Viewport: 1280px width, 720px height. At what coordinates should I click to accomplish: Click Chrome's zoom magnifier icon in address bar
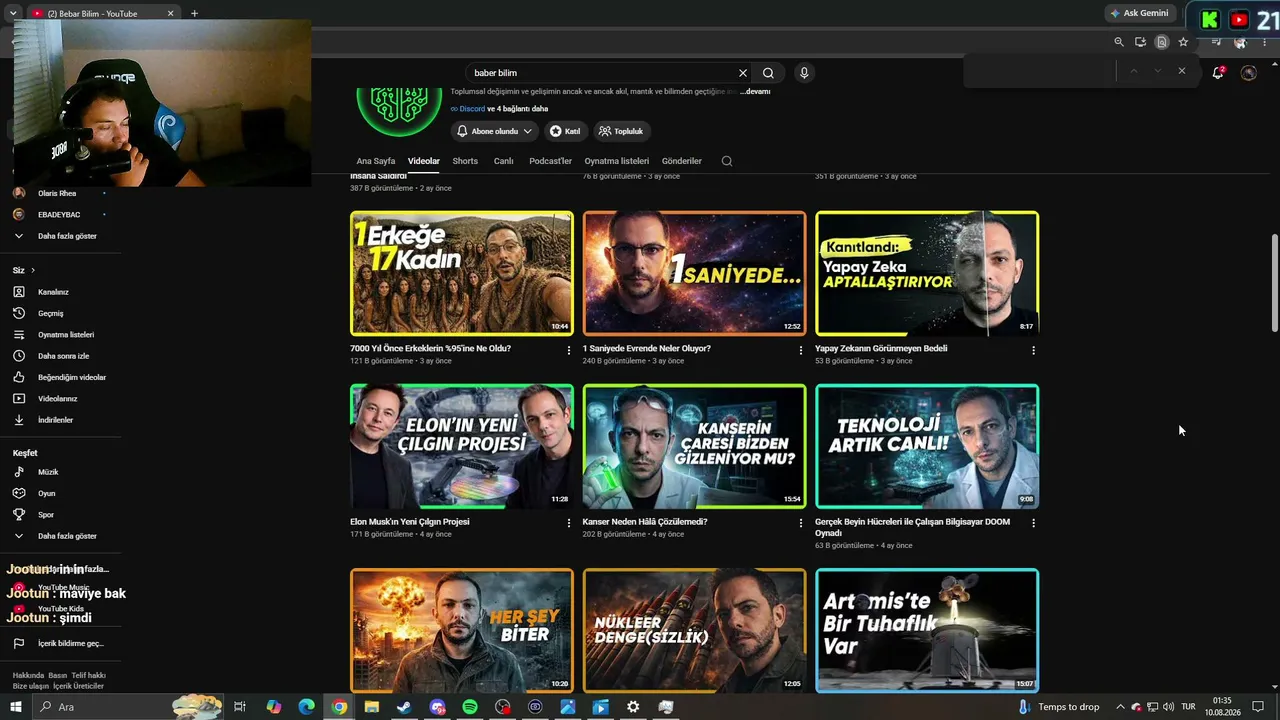tap(1119, 42)
